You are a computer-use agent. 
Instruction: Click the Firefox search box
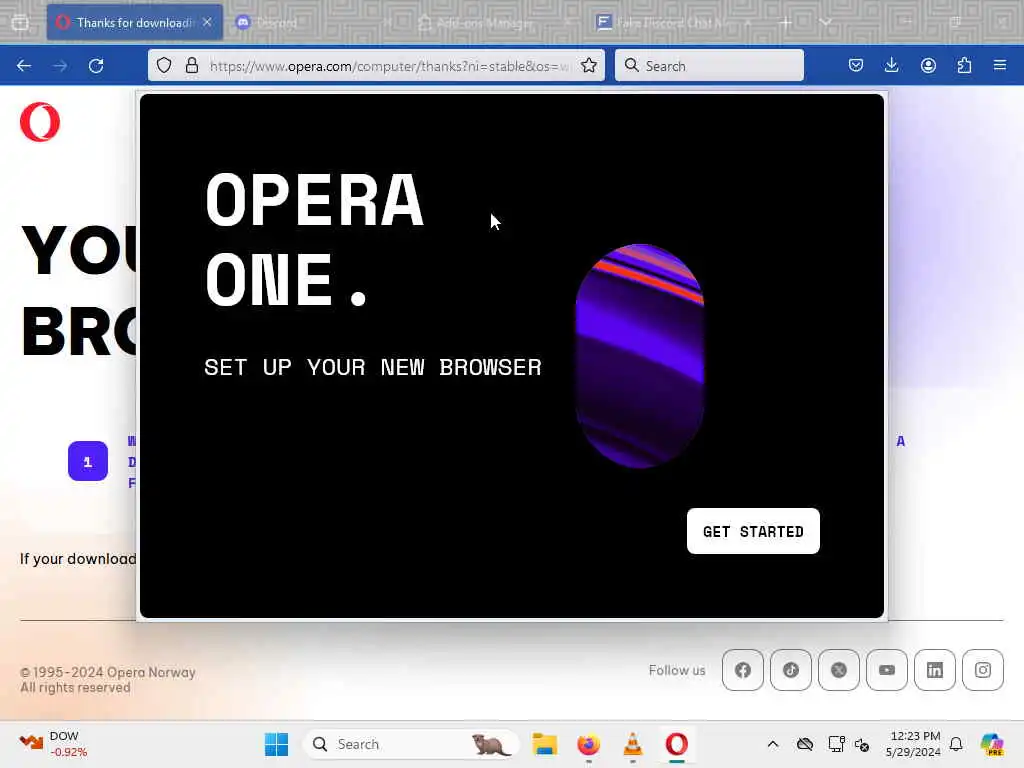(x=709, y=65)
